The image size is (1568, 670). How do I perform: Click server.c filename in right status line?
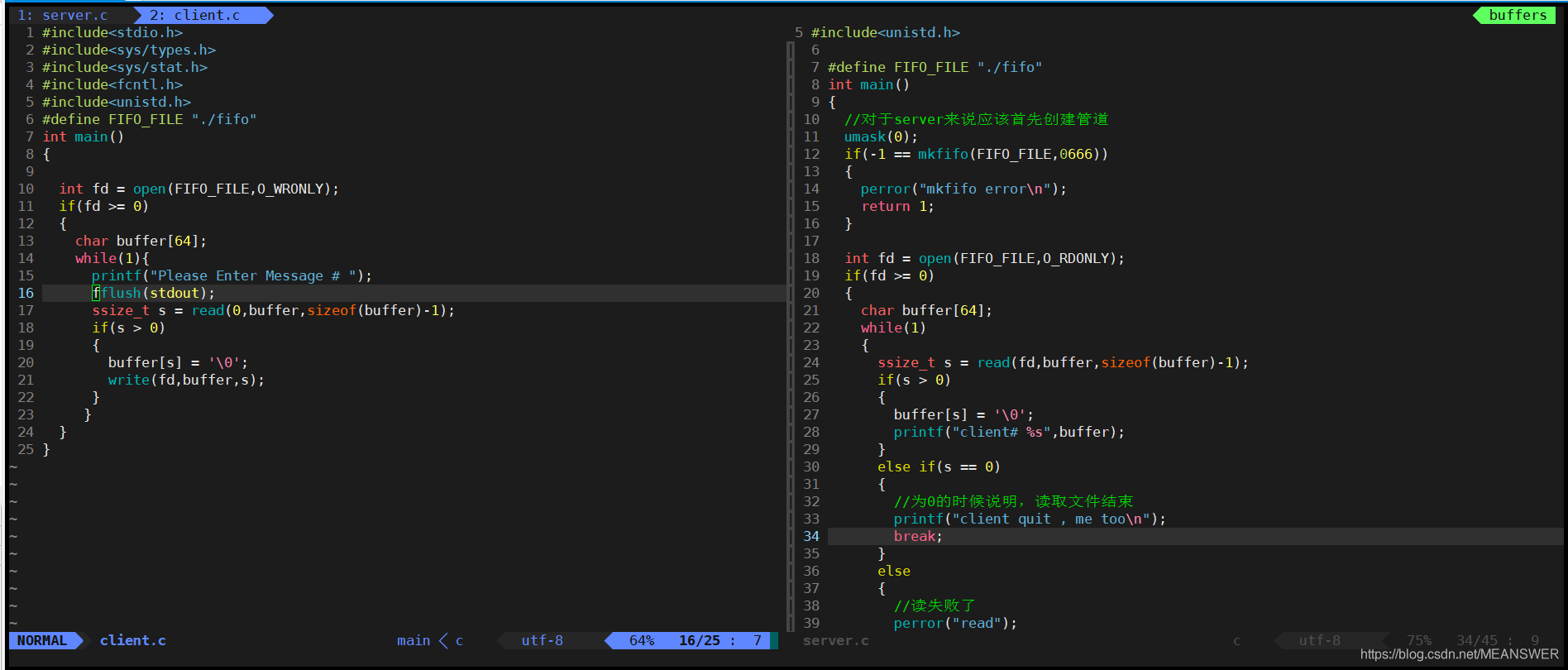coord(835,640)
